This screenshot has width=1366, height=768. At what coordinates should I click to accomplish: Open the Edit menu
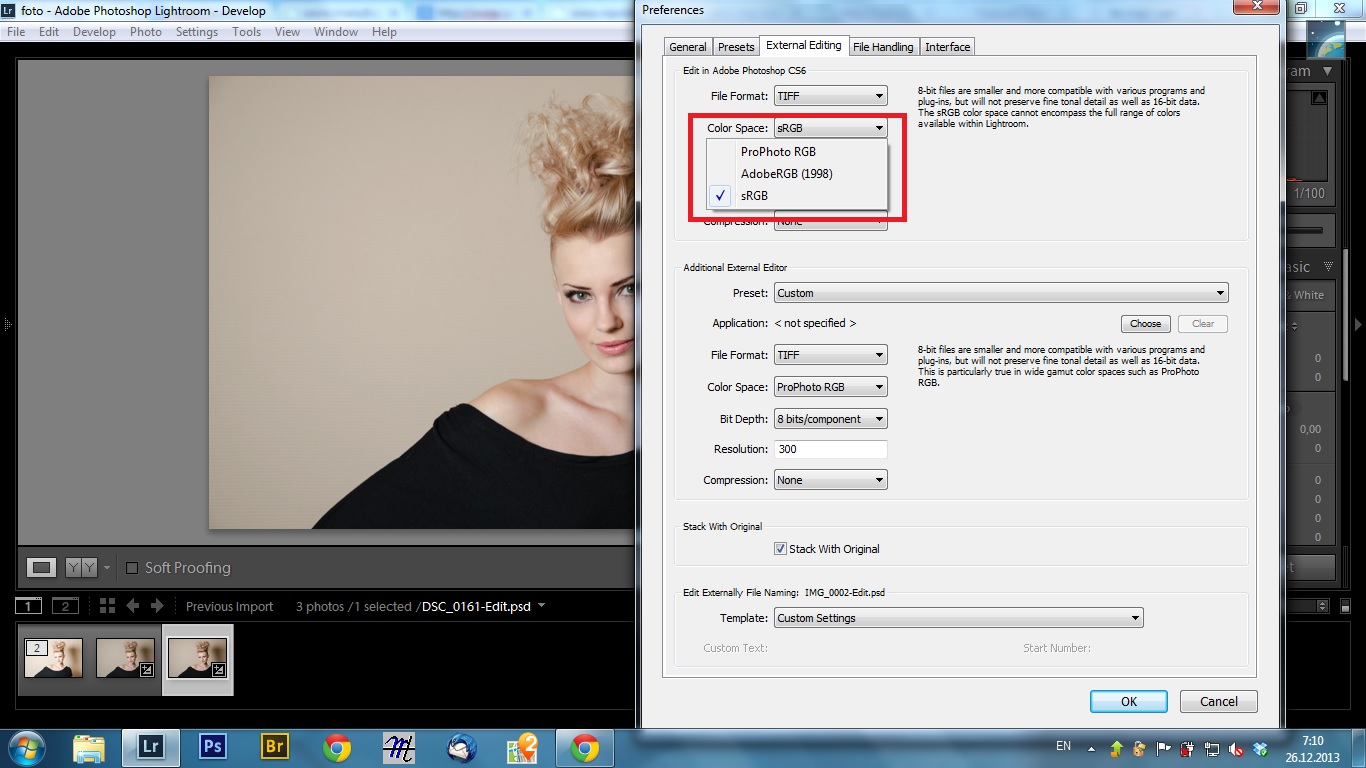pyautogui.click(x=49, y=32)
